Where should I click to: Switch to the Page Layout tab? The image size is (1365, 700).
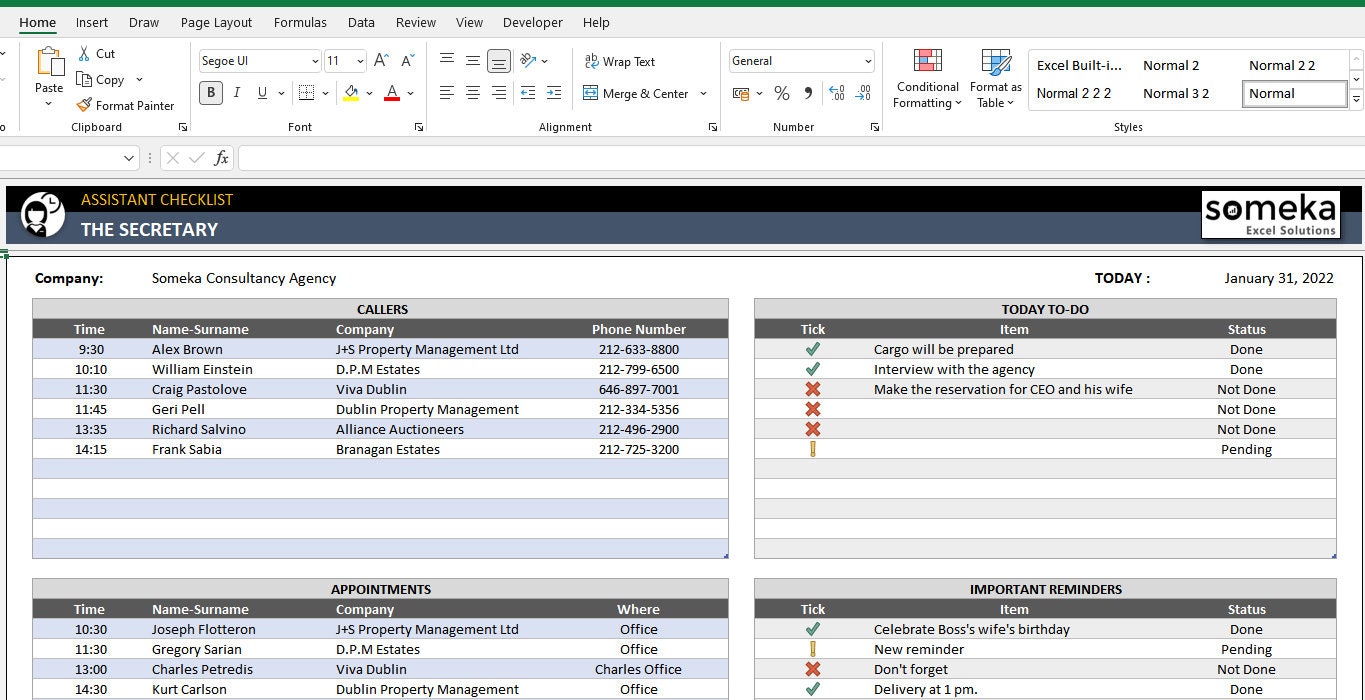click(x=216, y=22)
